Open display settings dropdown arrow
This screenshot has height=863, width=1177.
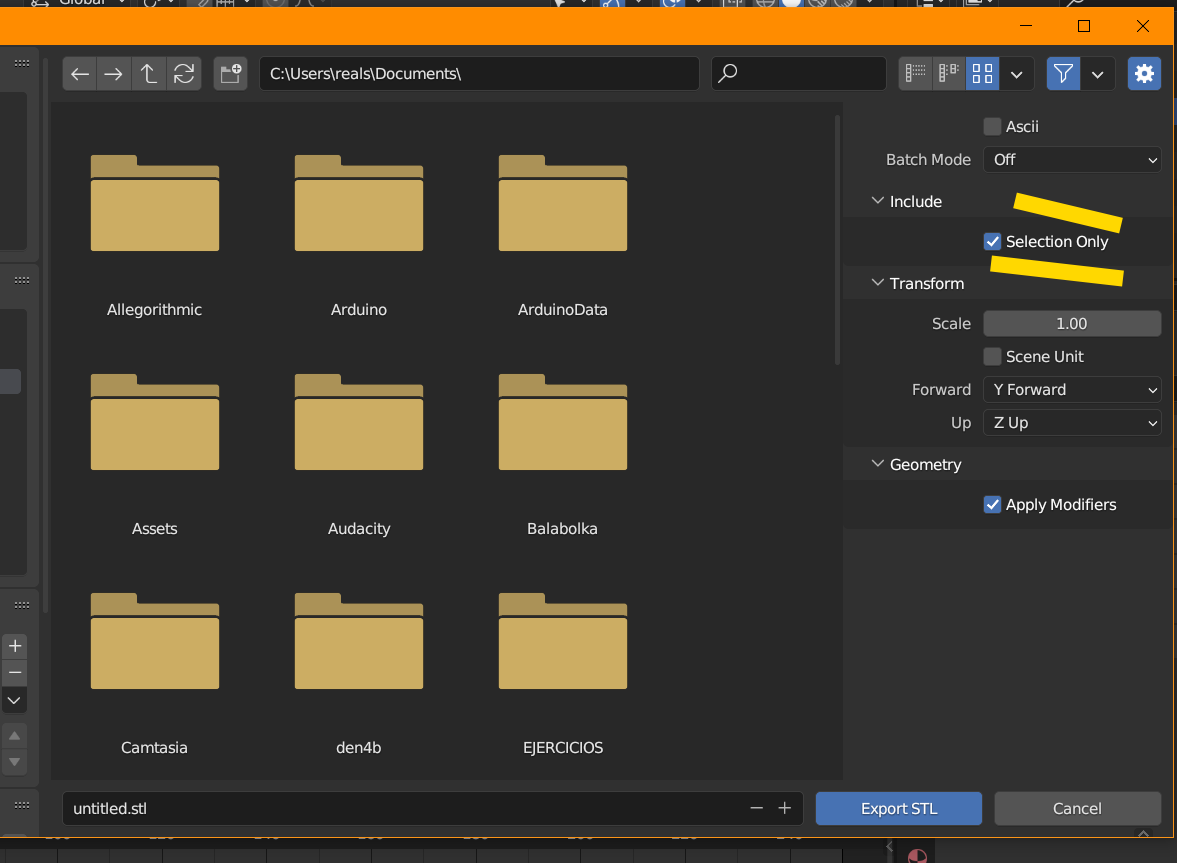point(1016,74)
